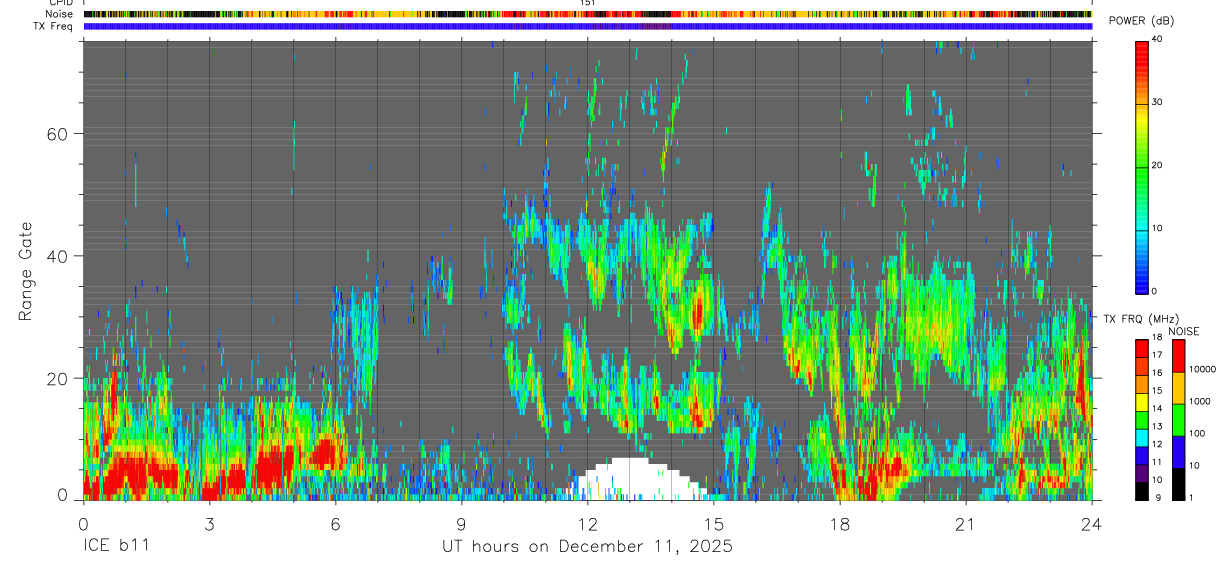Screen dimensions: 1228x567
Task: Click the 60 range gate tick label
Action: [58, 133]
